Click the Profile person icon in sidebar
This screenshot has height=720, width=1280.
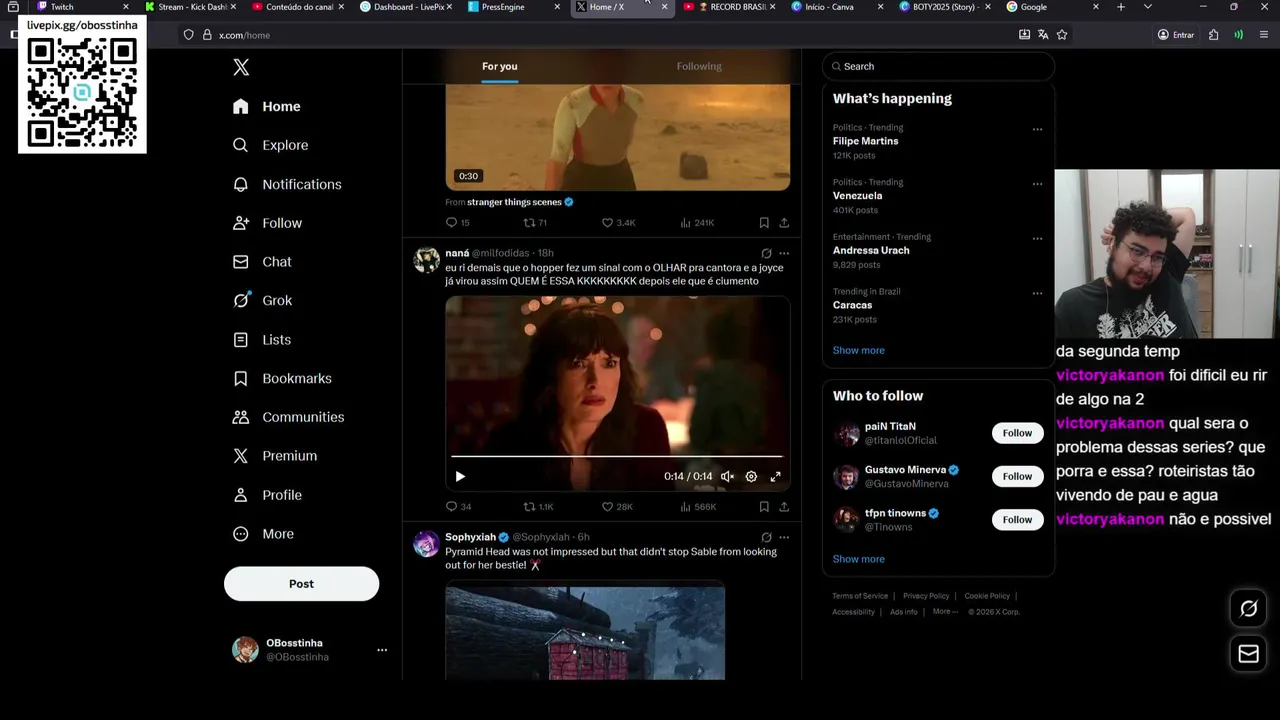(x=240, y=495)
